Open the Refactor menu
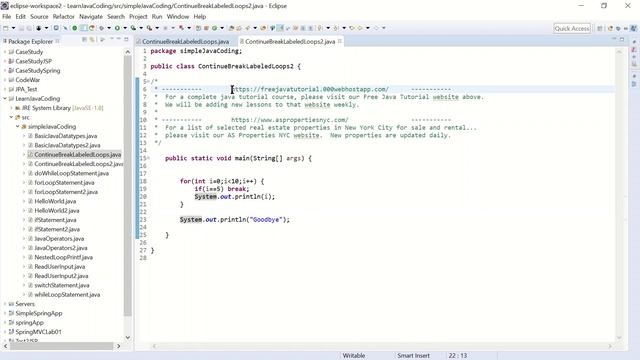640x360 pixels. tap(64, 17)
